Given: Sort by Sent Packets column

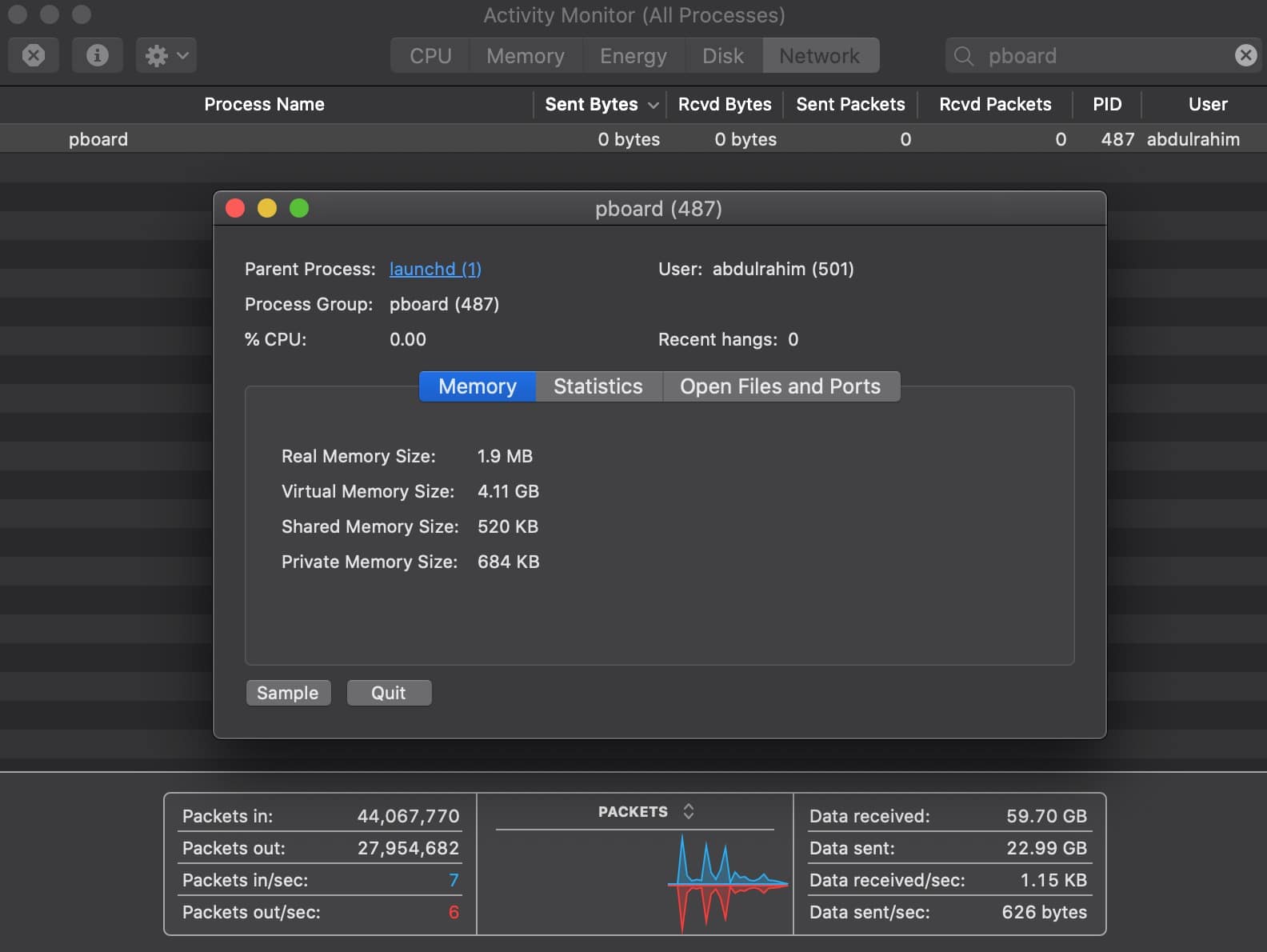Looking at the screenshot, I should (x=850, y=104).
